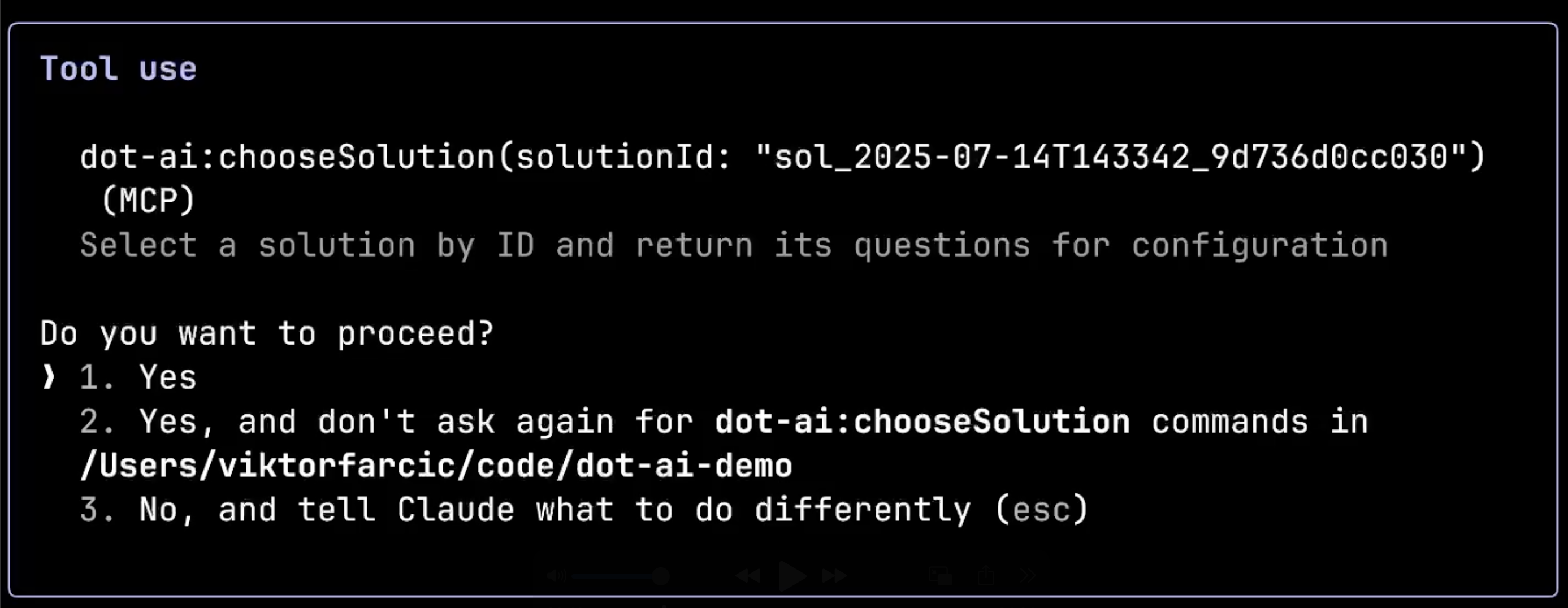Viewport: 1568px width, 608px height.
Task: Click the Tool use heading
Action: [x=118, y=68]
